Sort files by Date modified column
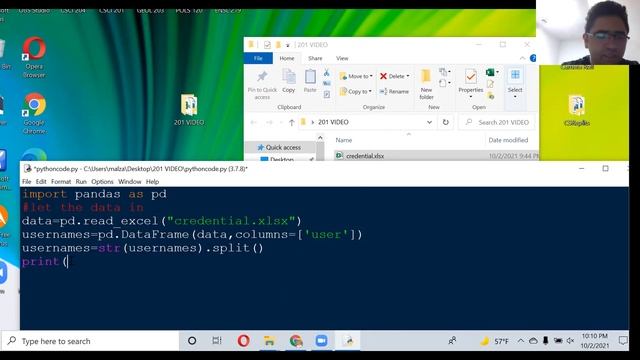Screen dimensions: 640x360 point(508,140)
